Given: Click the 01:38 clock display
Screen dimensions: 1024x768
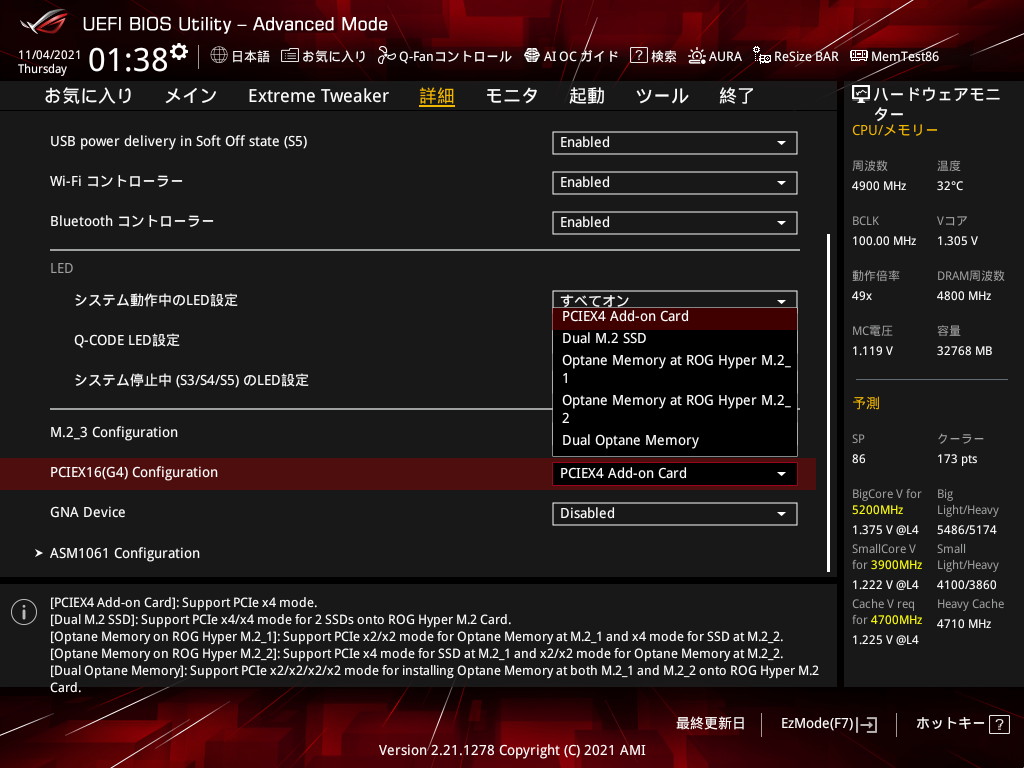Looking at the screenshot, I should [x=129, y=59].
